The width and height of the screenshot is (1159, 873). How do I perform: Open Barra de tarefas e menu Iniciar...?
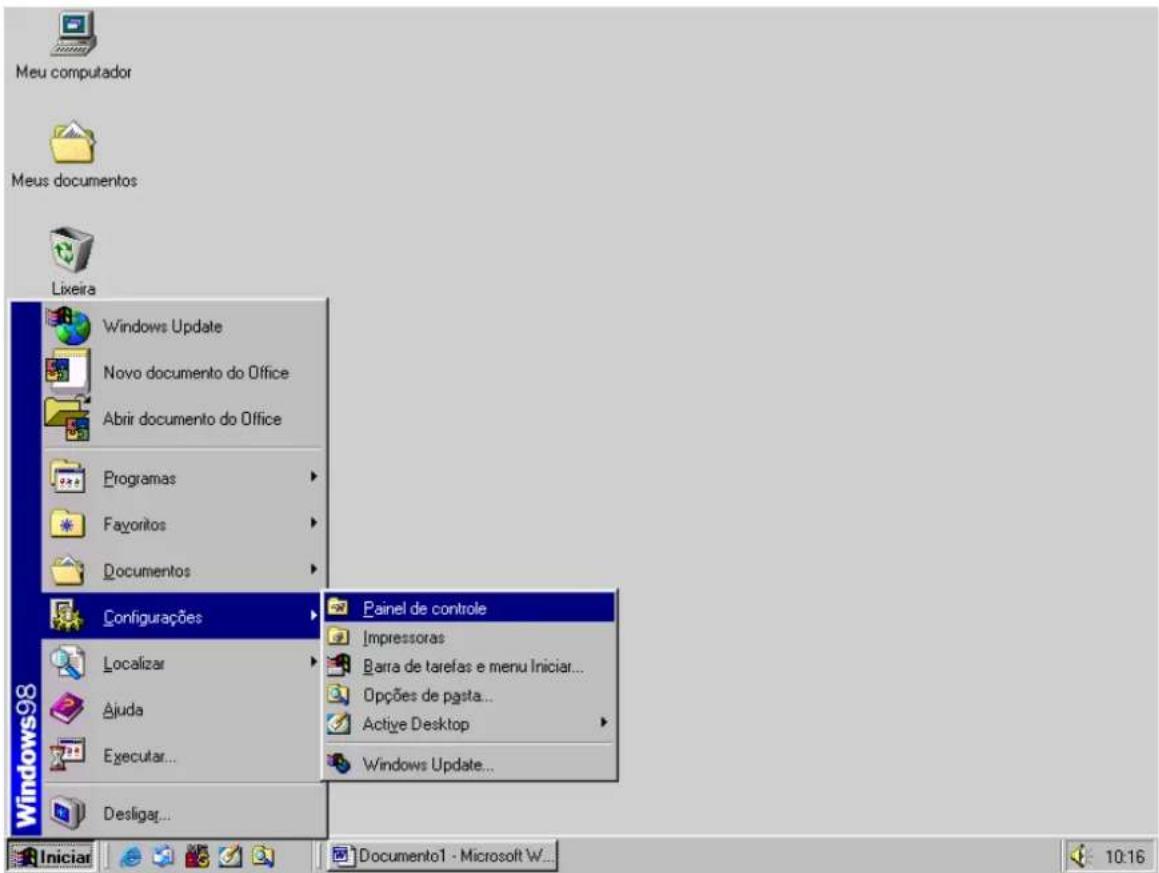pyautogui.click(x=469, y=666)
